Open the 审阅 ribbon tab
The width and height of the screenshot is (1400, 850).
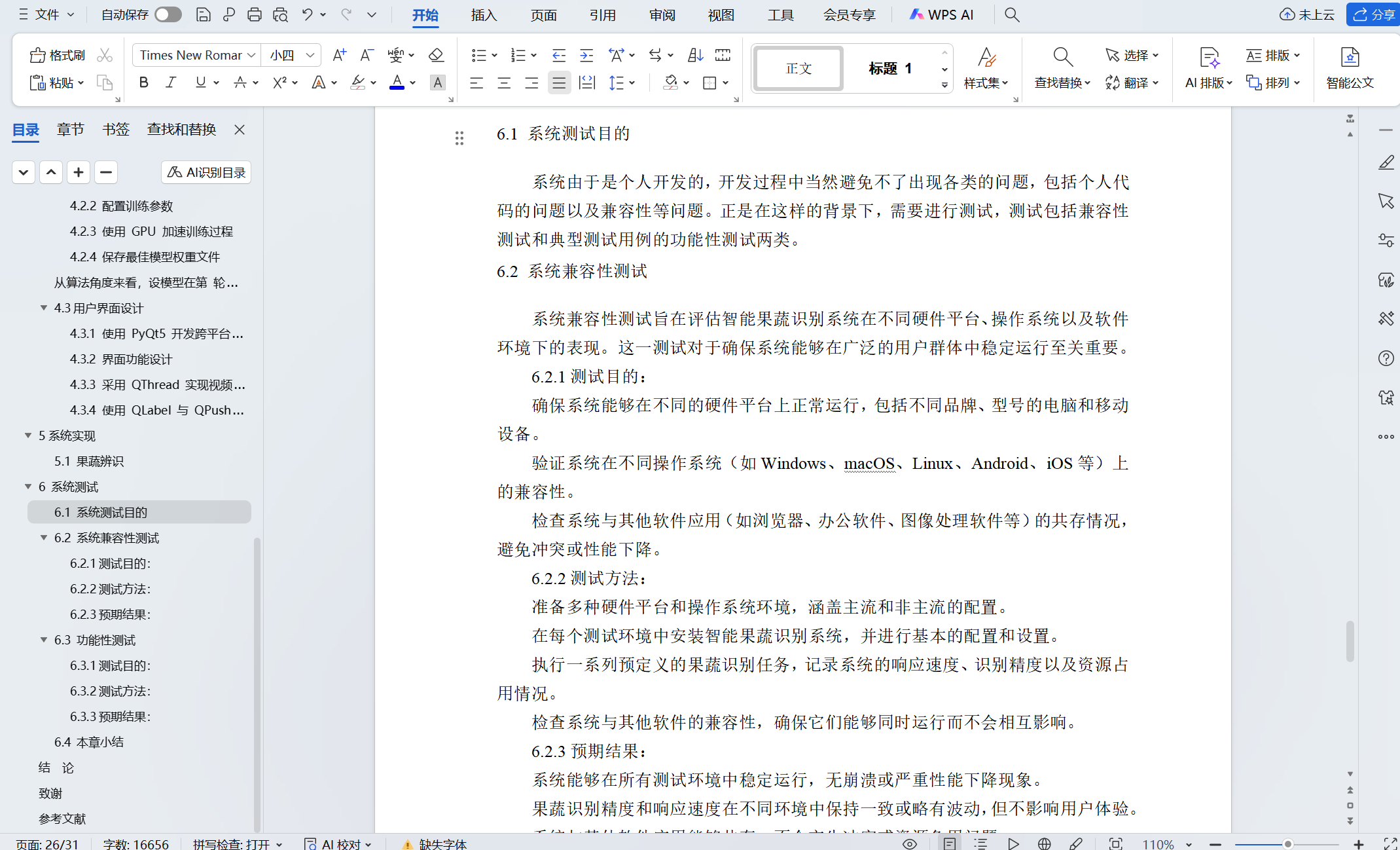tap(662, 14)
